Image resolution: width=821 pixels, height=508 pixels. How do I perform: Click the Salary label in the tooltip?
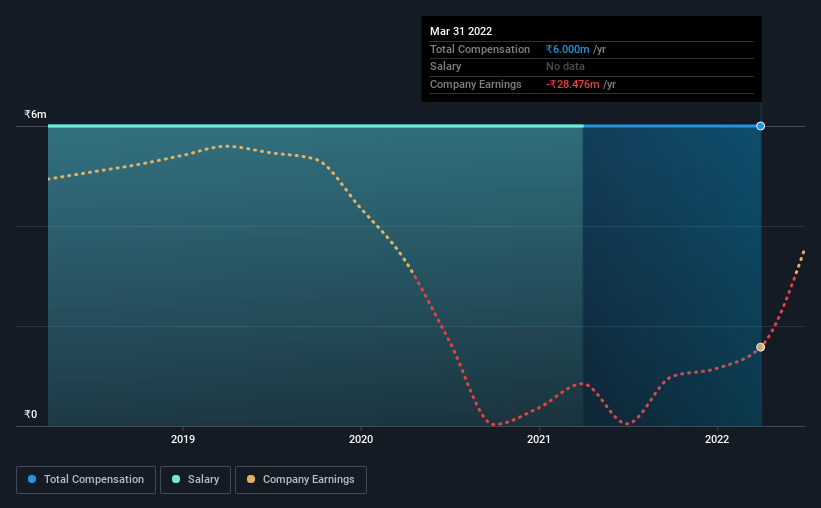pos(446,67)
